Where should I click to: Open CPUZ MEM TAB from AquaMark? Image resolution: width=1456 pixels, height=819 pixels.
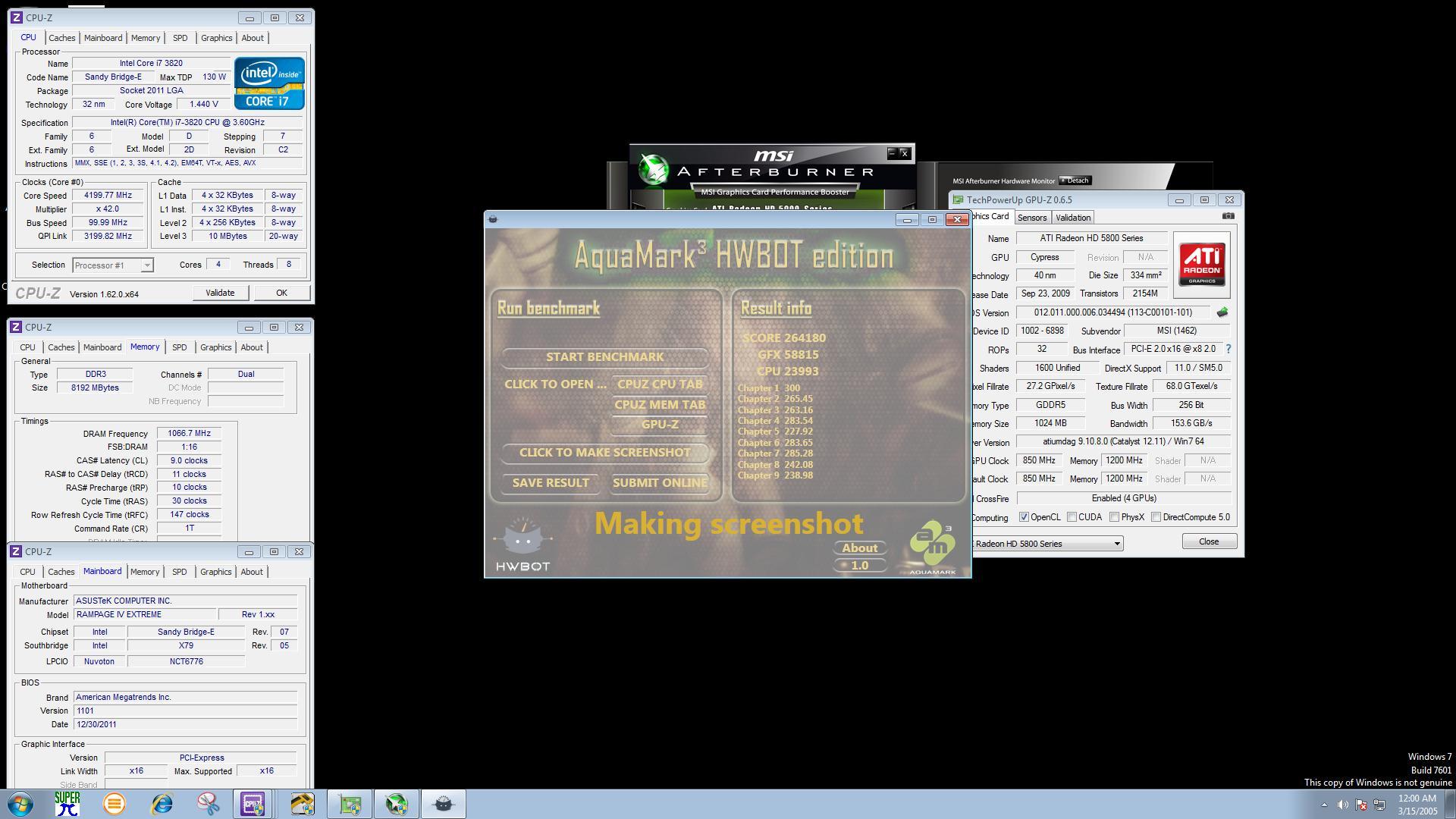tap(660, 404)
